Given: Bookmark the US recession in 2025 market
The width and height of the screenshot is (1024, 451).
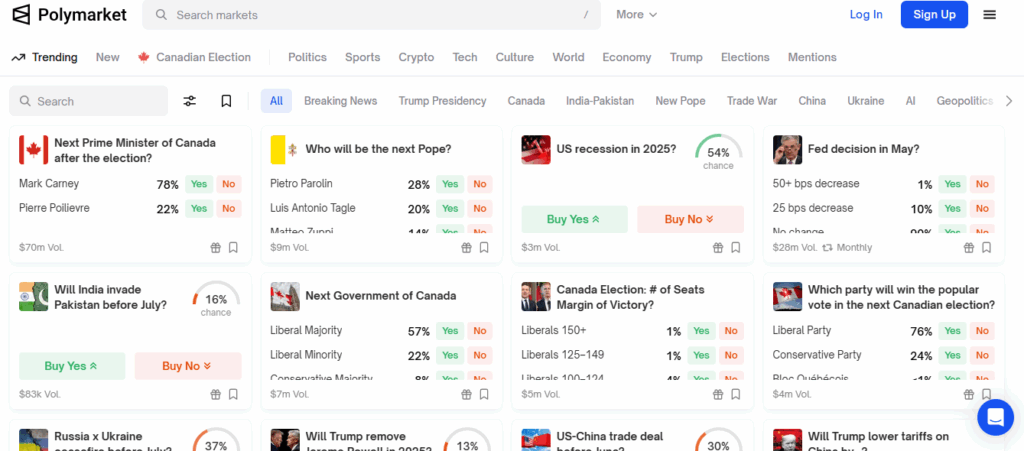Looking at the screenshot, I should pos(735,247).
